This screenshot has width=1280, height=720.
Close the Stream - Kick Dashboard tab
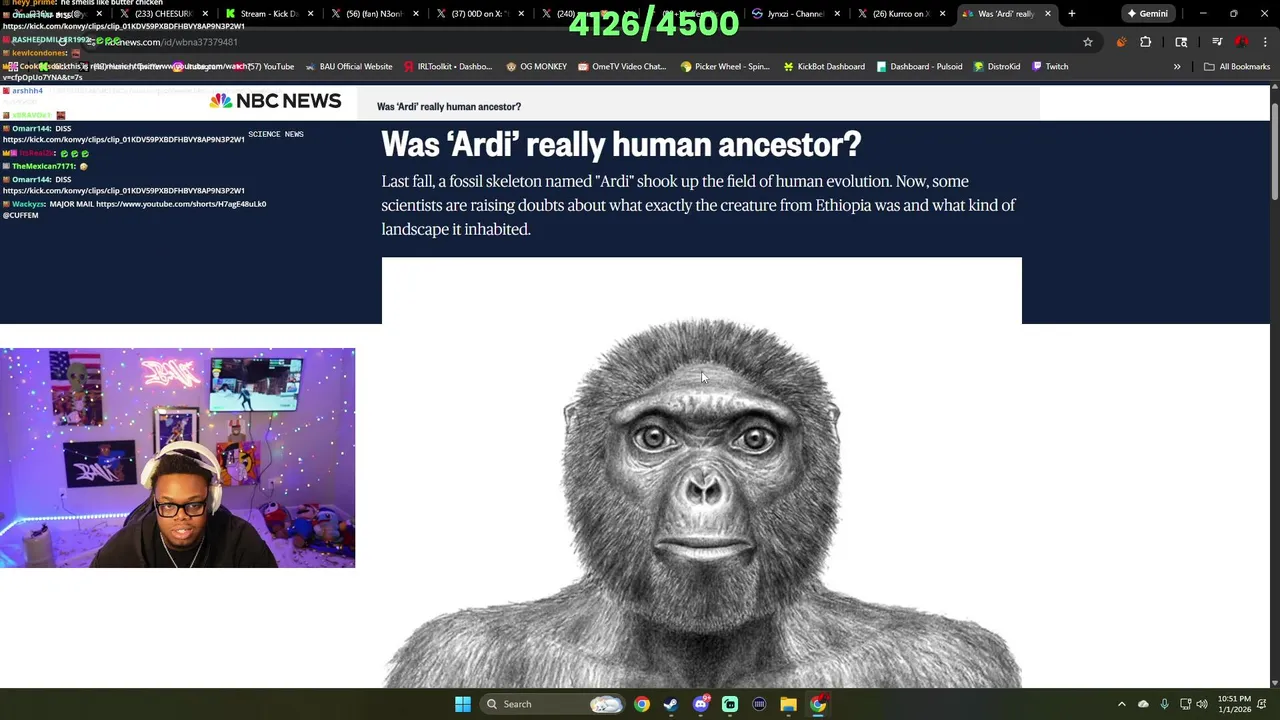[x=310, y=14]
